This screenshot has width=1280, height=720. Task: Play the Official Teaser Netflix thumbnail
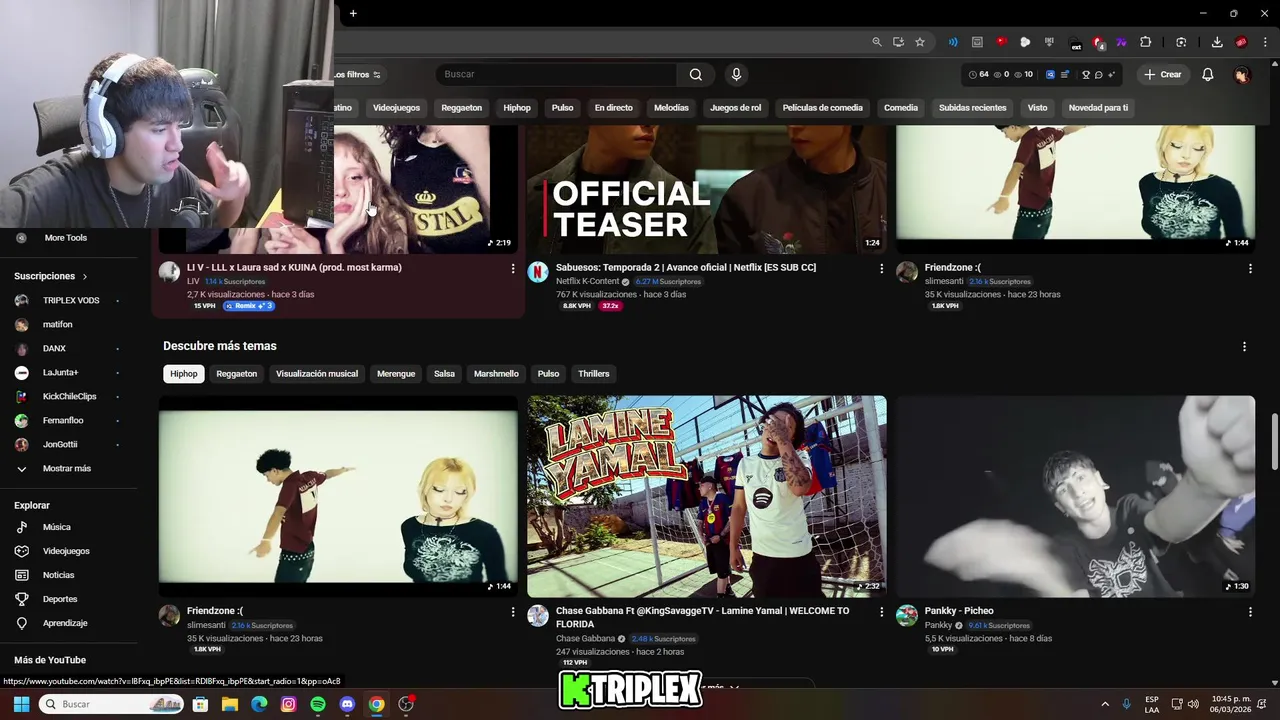[x=707, y=189]
